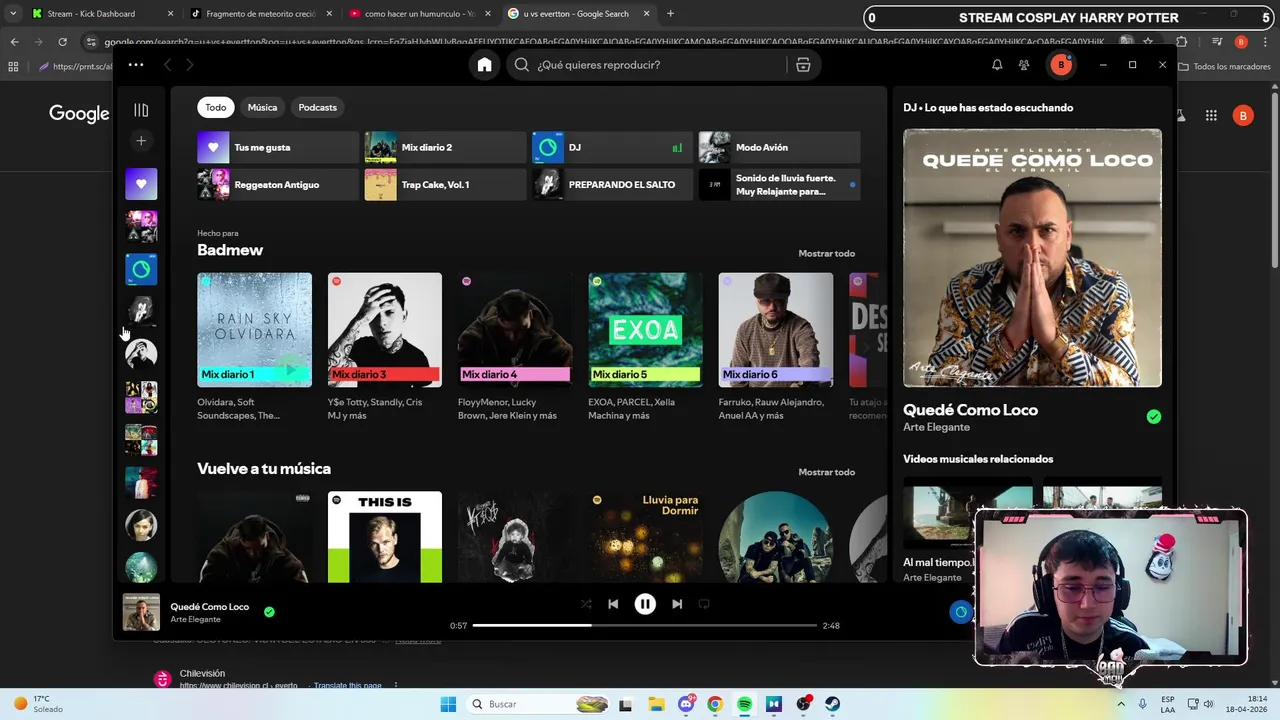
Task: Select the Música filter chip
Action: 262,107
